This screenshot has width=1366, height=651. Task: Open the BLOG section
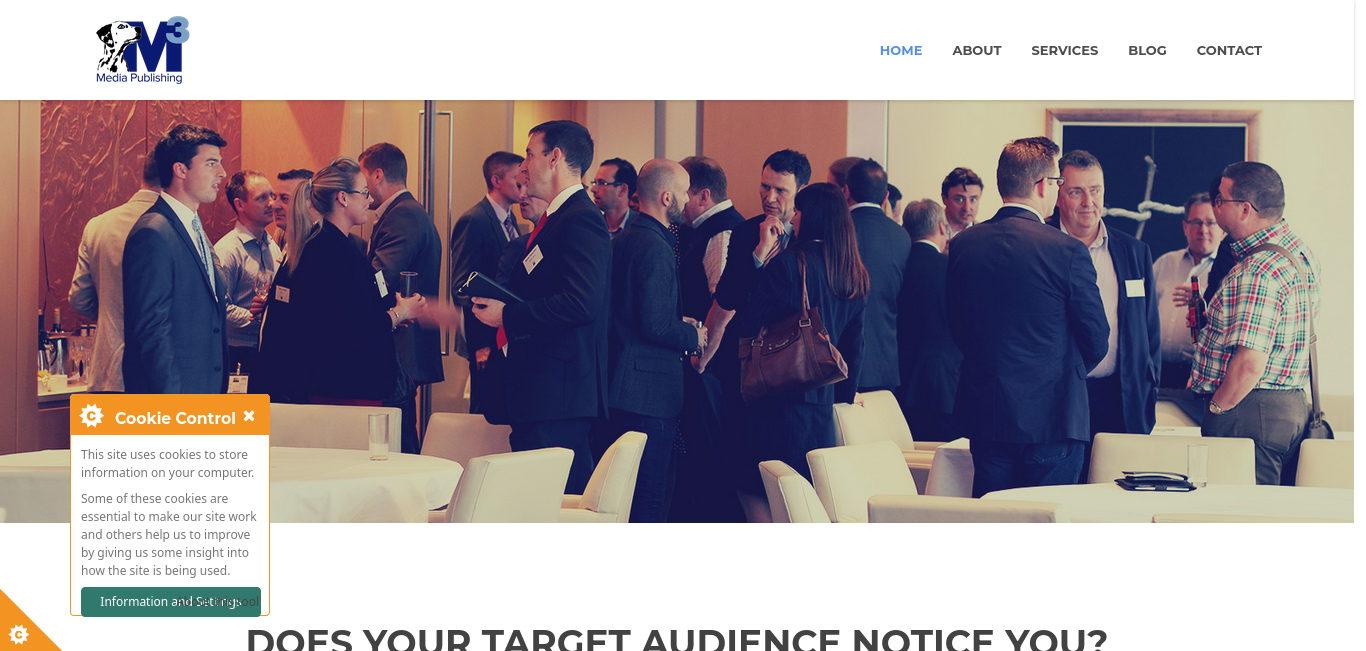coord(1147,50)
